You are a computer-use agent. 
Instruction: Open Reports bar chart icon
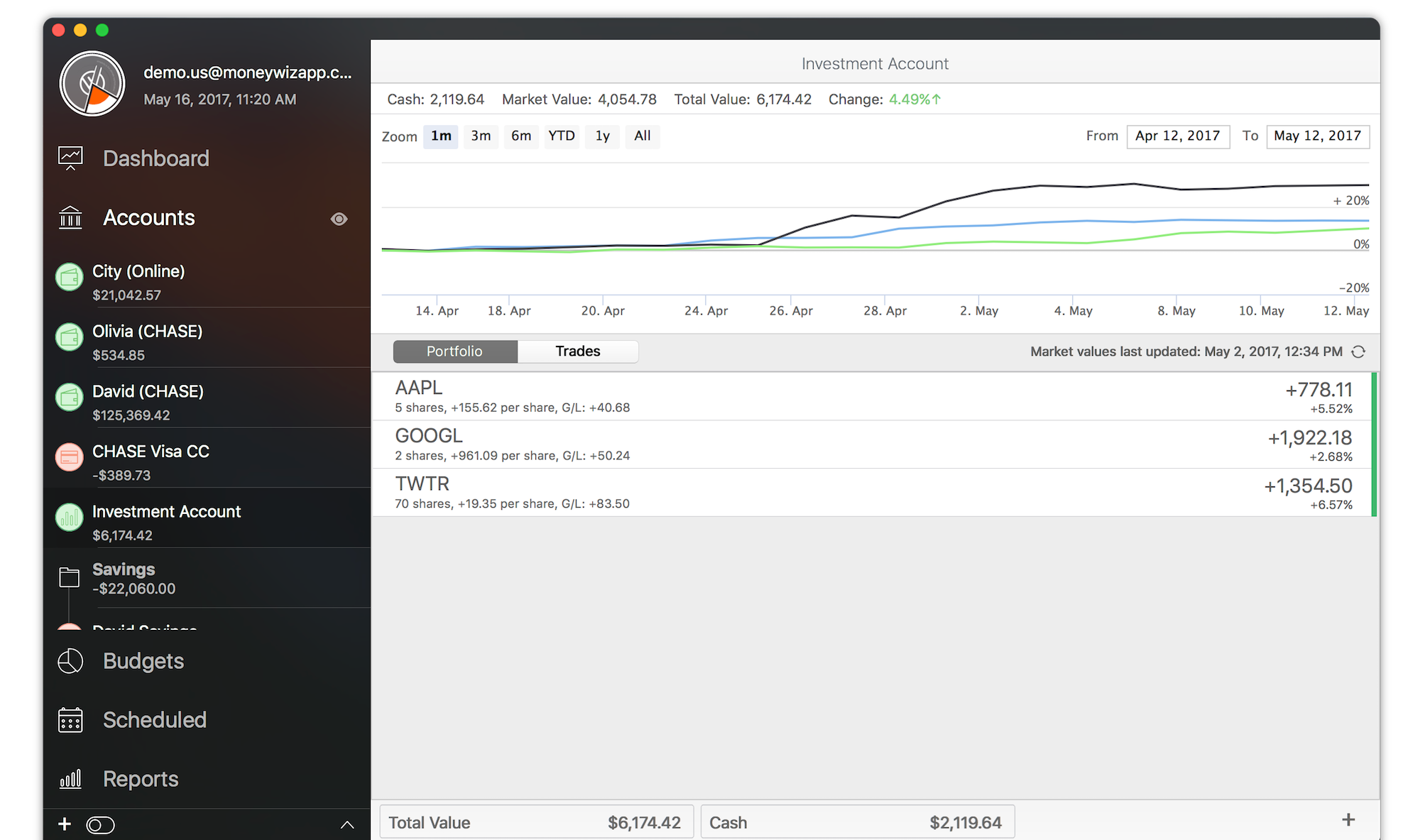click(x=70, y=779)
